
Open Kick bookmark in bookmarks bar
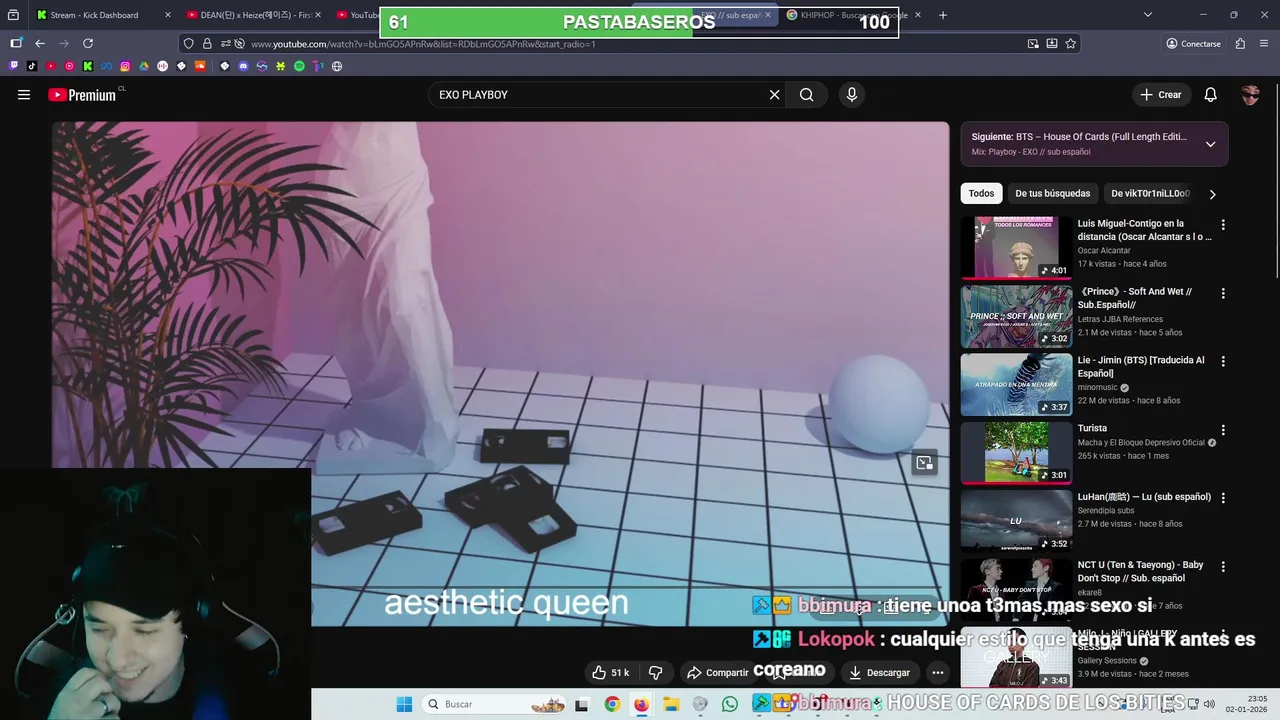(x=88, y=66)
